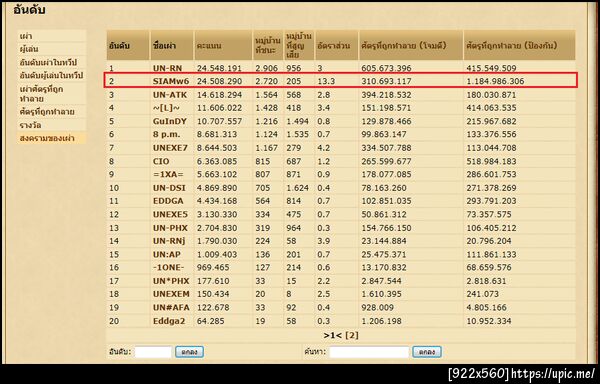Select the current page marker >1<
Viewport: 600px width, 384px height.
(x=333, y=335)
